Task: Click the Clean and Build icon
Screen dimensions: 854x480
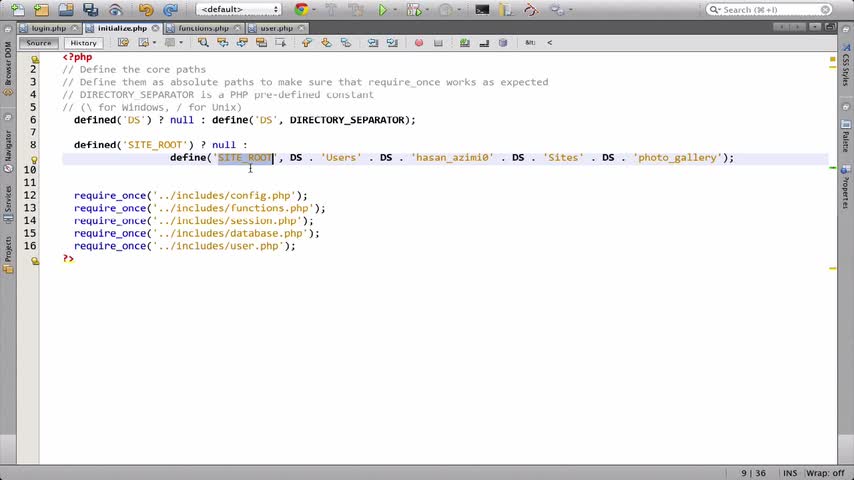Action: (356, 10)
